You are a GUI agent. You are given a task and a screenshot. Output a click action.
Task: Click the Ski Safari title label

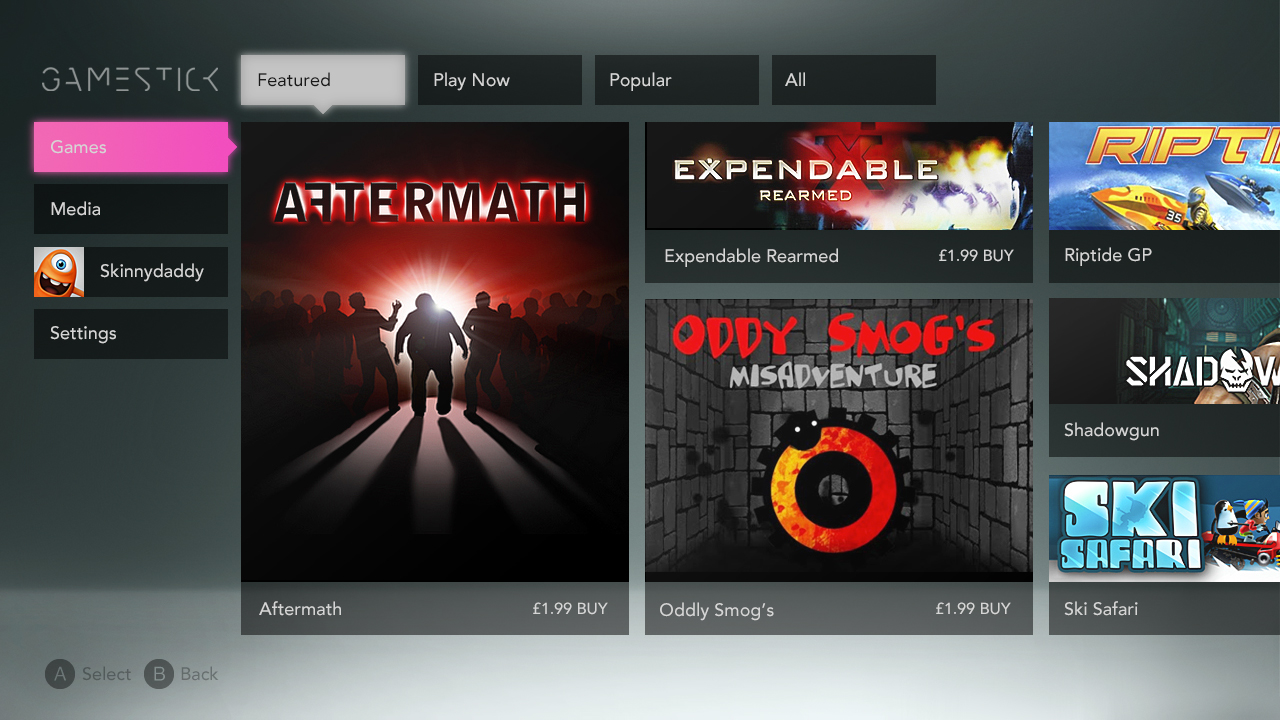tap(1101, 608)
